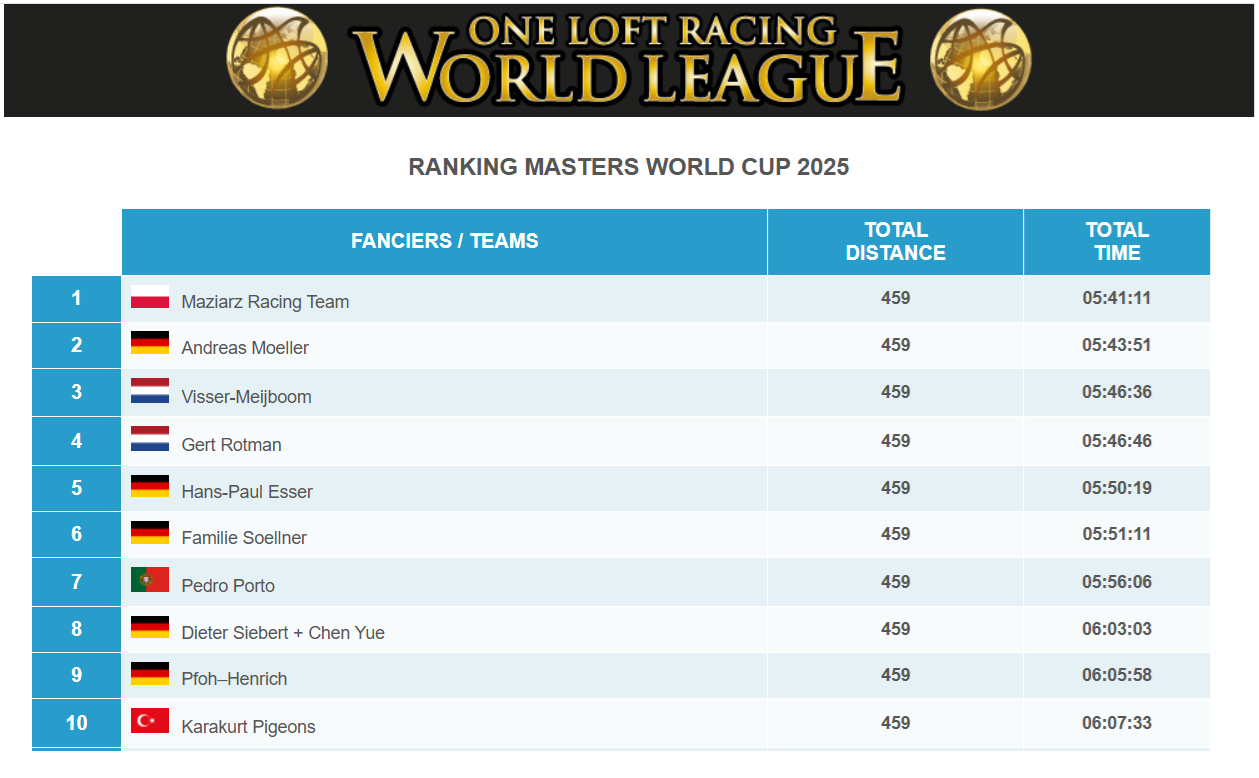1259x778 pixels.
Task: Click rank number 6 cell
Action: (76, 535)
